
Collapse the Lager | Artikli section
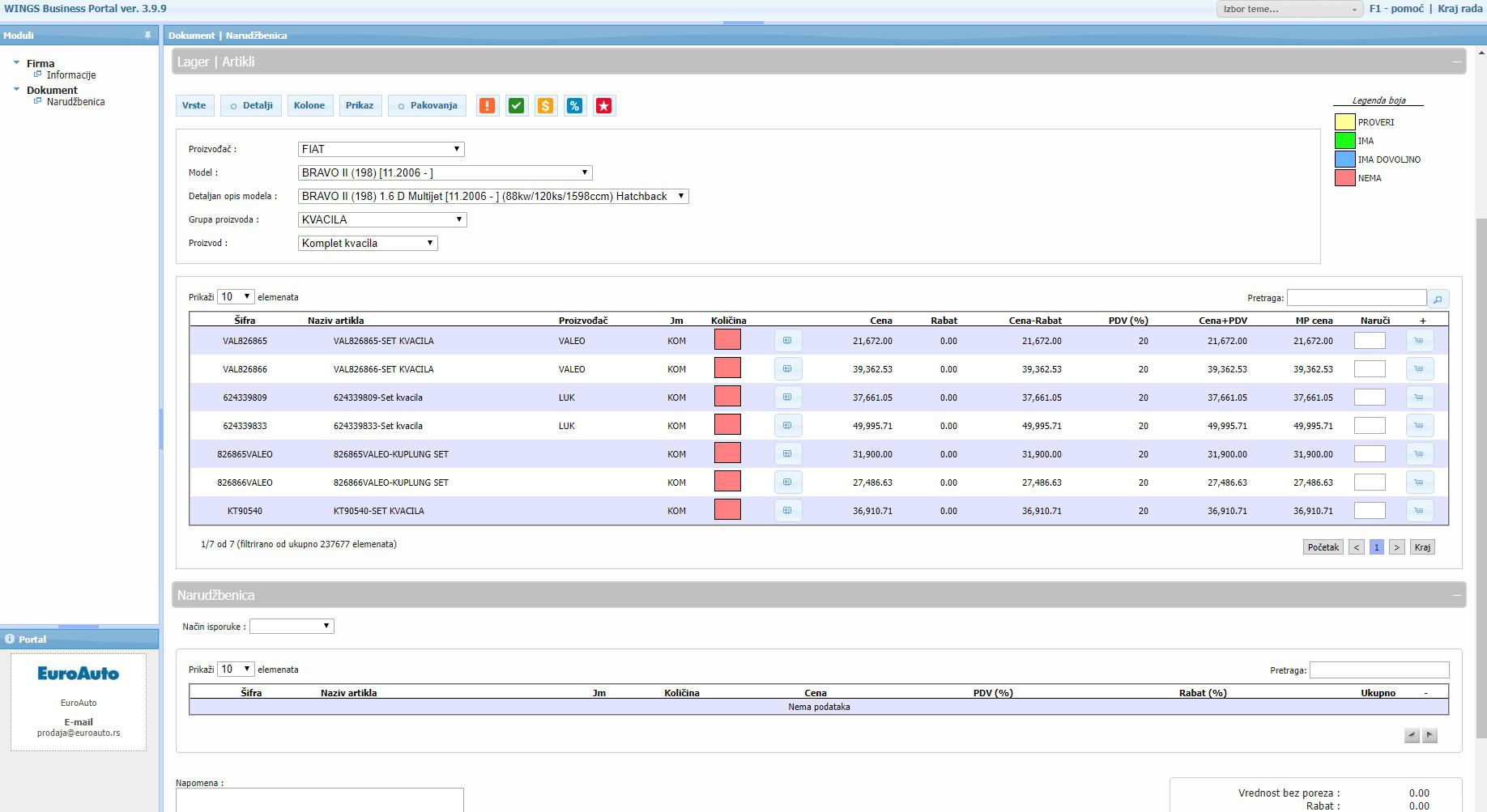[x=1456, y=62]
